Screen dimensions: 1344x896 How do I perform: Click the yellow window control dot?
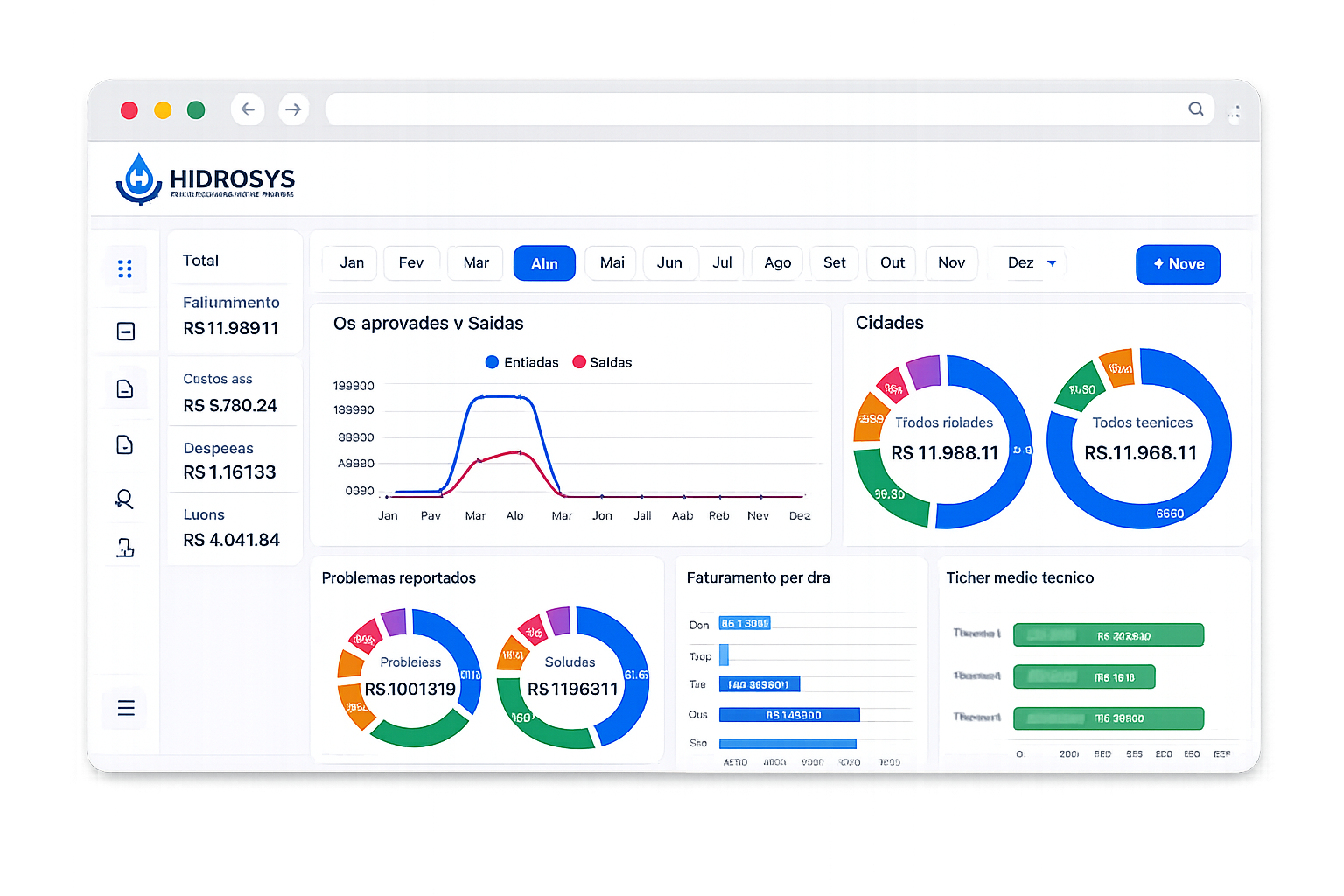tap(163, 110)
